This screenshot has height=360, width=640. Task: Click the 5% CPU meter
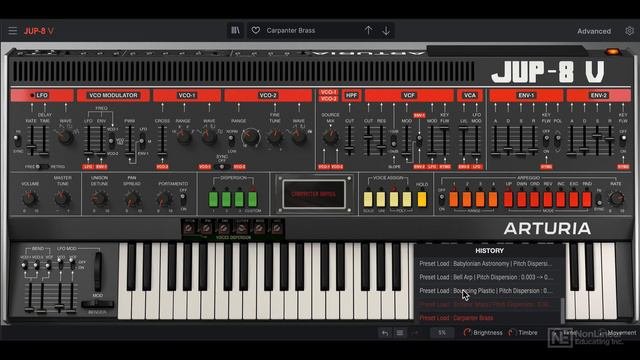click(x=442, y=333)
